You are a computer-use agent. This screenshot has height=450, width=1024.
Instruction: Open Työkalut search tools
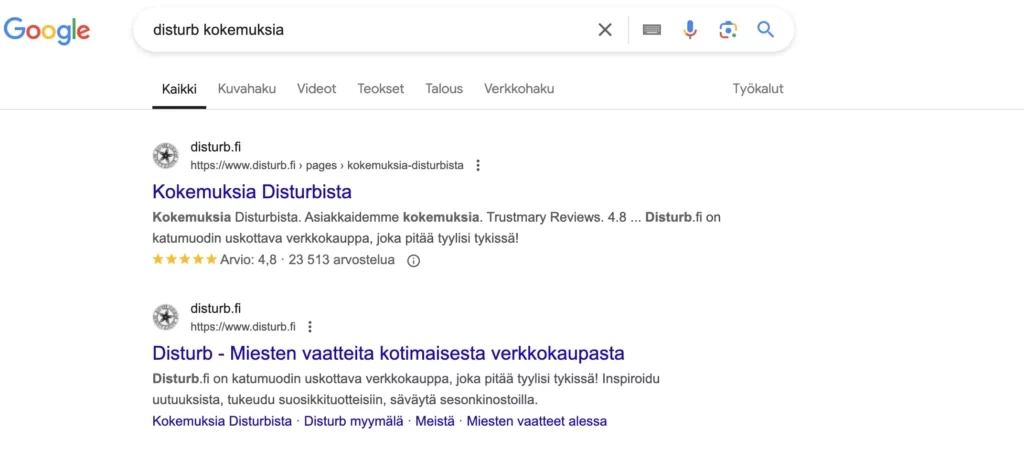pyautogui.click(x=758, y=89)
